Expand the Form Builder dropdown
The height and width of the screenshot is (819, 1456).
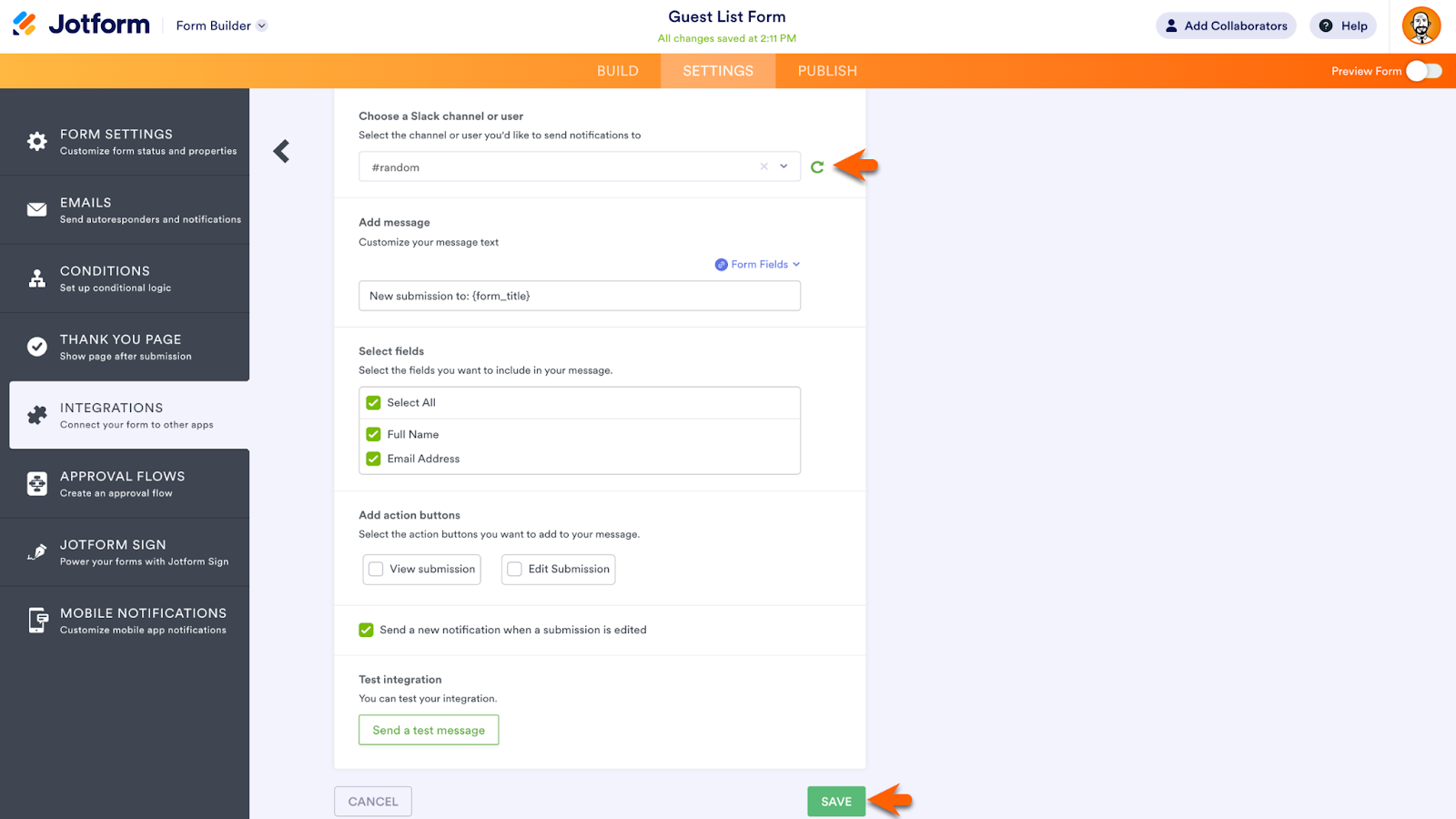(x=261, y=25)
